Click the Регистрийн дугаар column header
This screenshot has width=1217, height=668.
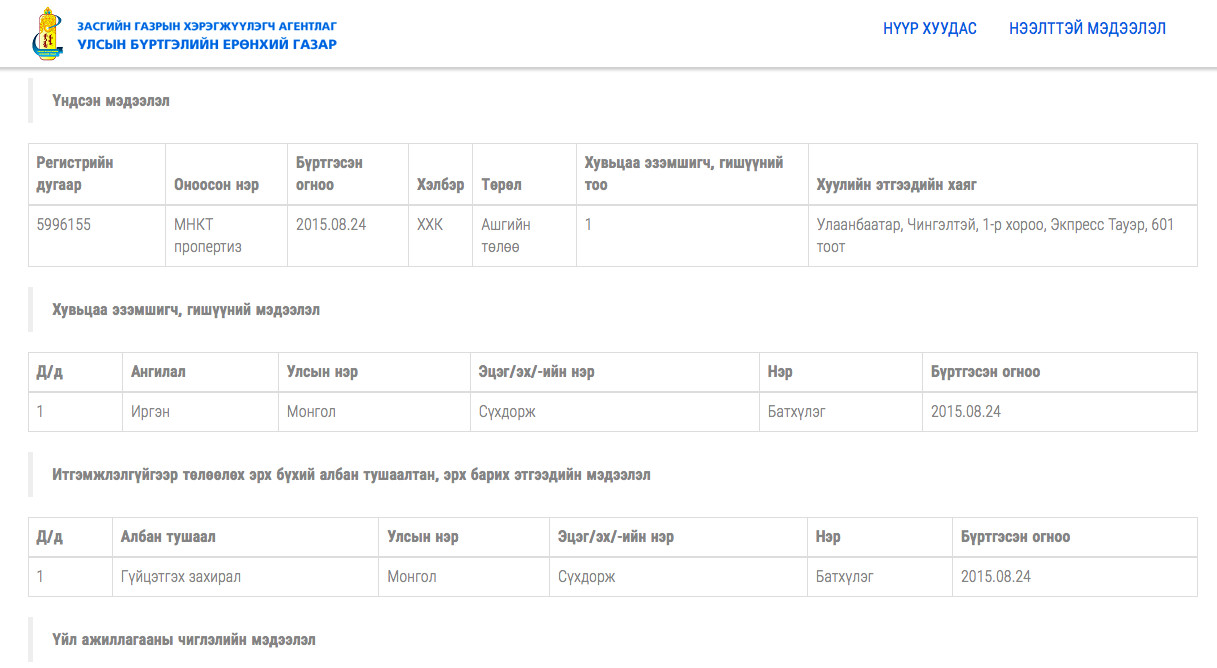[x=97, y=174]
